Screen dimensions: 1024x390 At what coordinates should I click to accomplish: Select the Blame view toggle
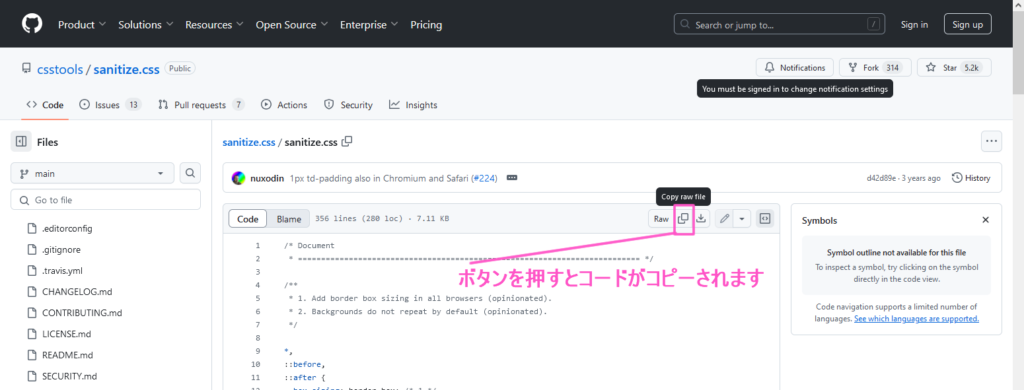click(289, 219)
